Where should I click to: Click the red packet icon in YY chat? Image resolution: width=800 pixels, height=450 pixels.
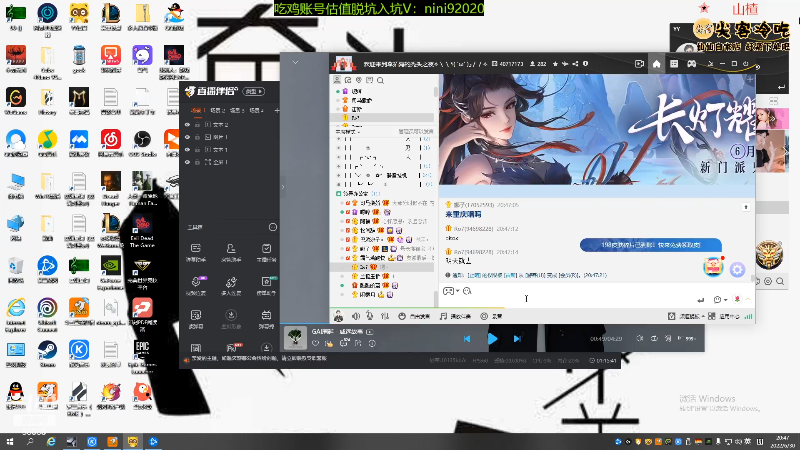[x=713, y=267]
